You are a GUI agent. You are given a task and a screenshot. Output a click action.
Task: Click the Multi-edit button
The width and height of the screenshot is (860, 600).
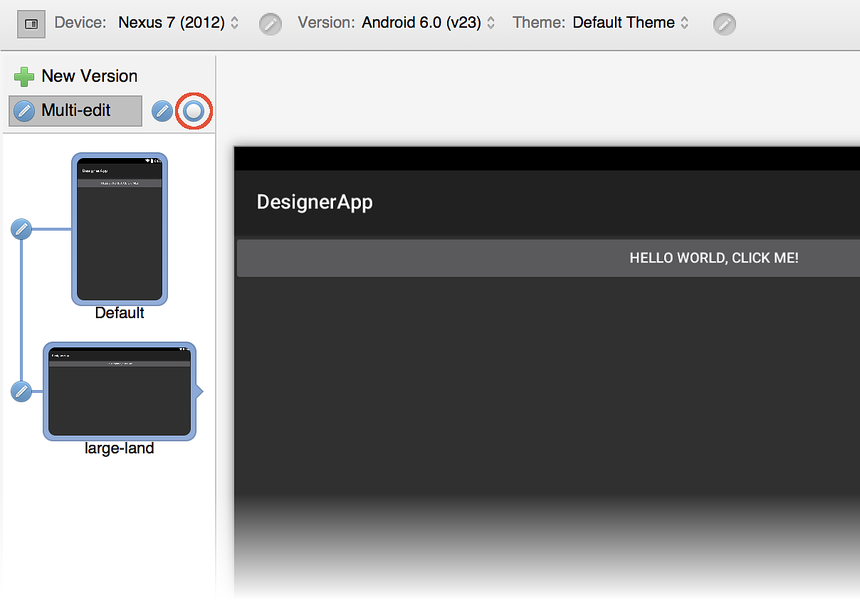coord(75,111)
